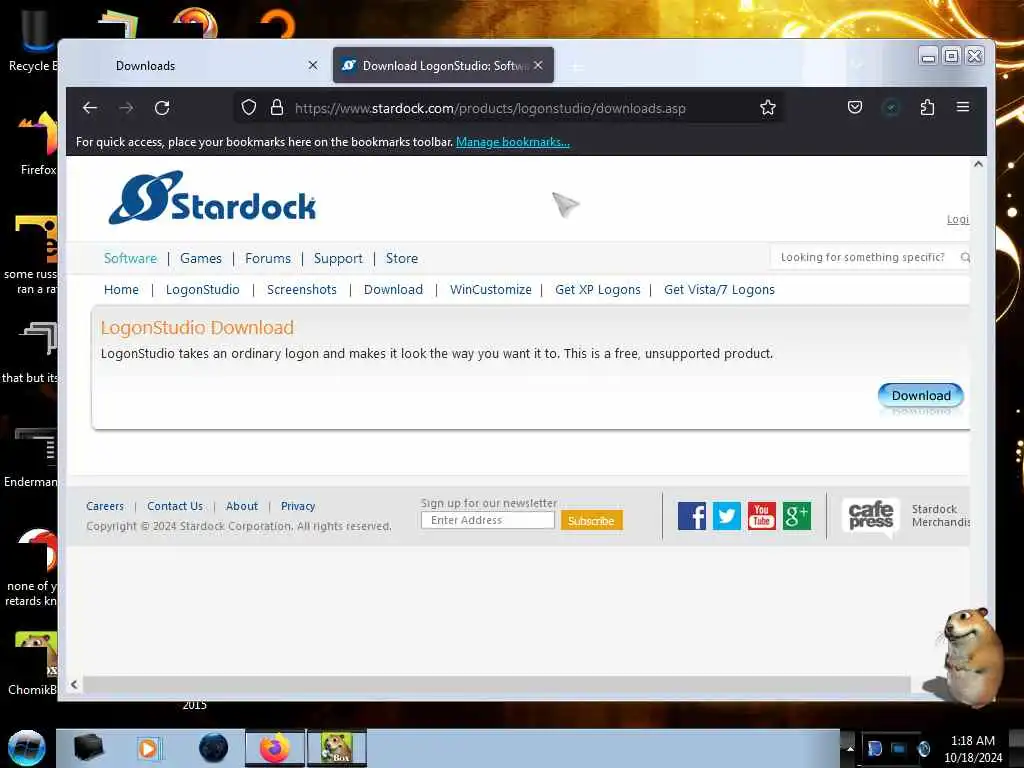Screen dimensions: 1024x768
Task: Open the Games site menu
Action: pos(200,258)
